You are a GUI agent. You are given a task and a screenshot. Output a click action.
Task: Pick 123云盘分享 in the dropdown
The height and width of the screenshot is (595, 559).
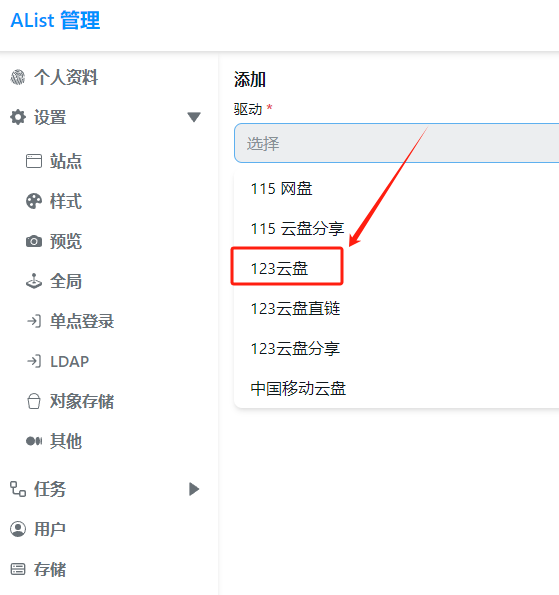pos(295,348)
